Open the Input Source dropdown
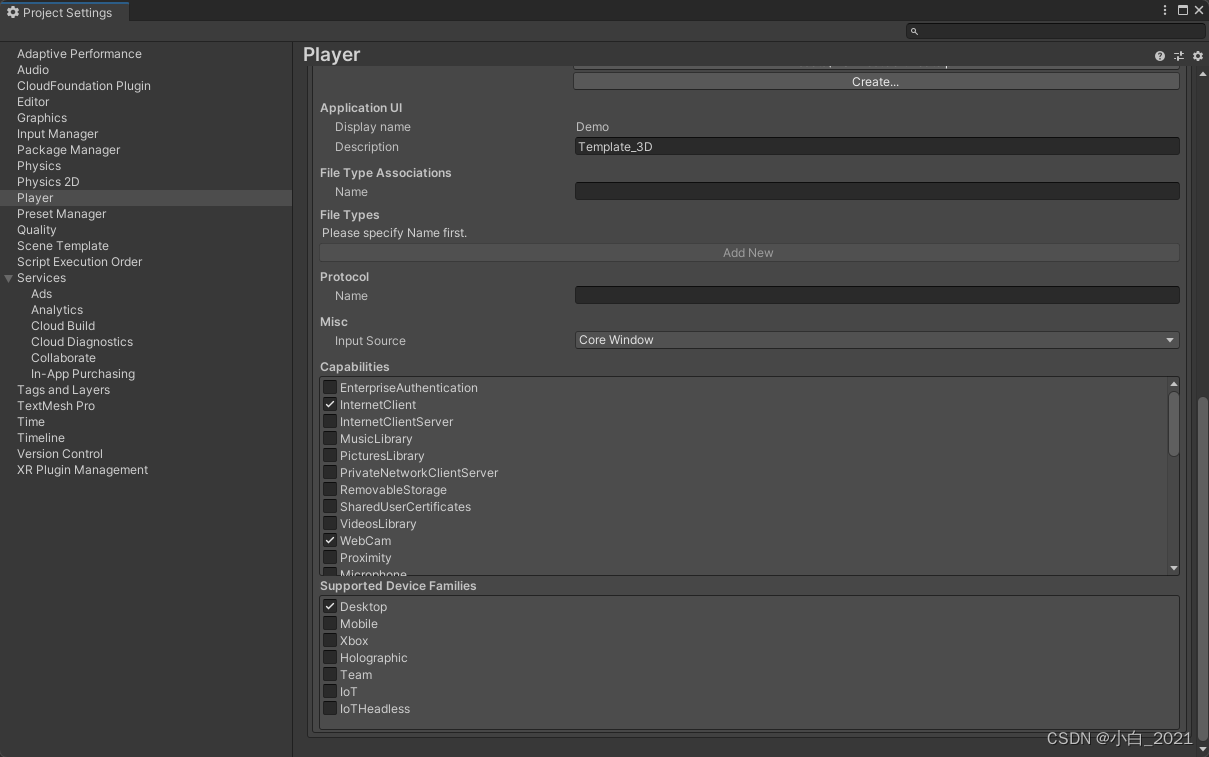 pyautogui.click(x=875, y=339)
